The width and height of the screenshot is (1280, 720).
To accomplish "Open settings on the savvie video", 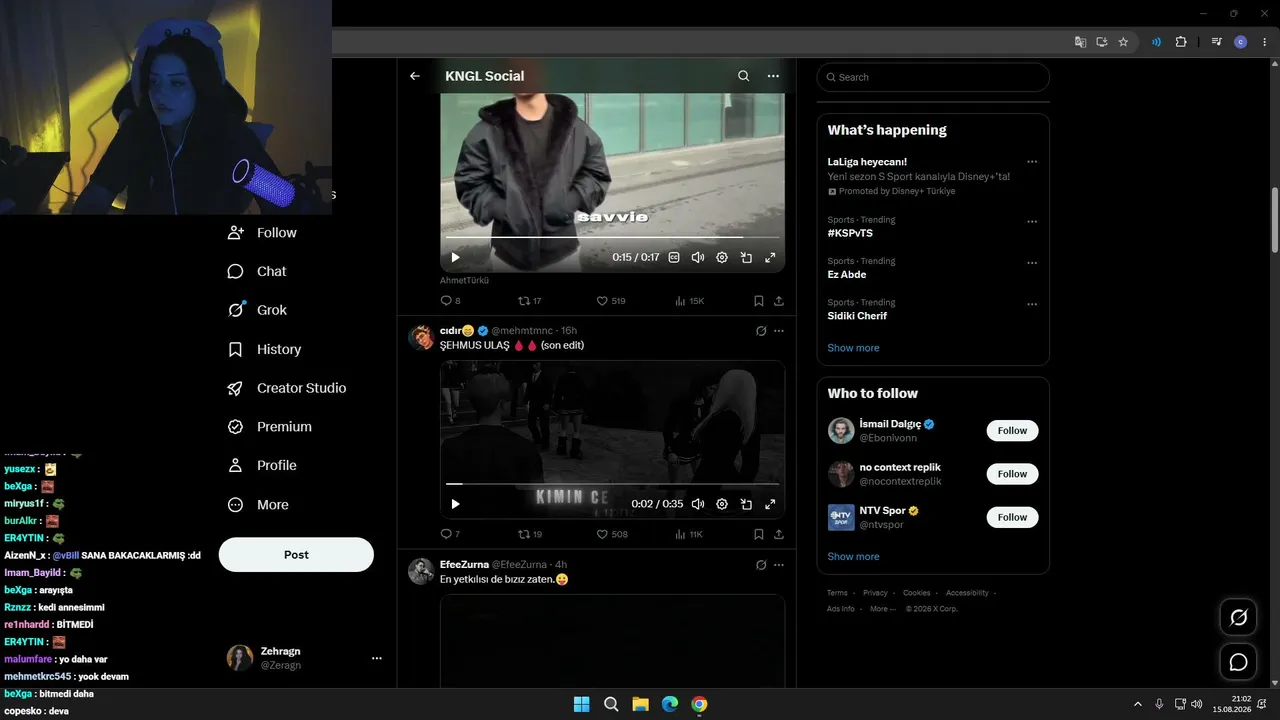I will pyautogui.click(x=722, y=257).
